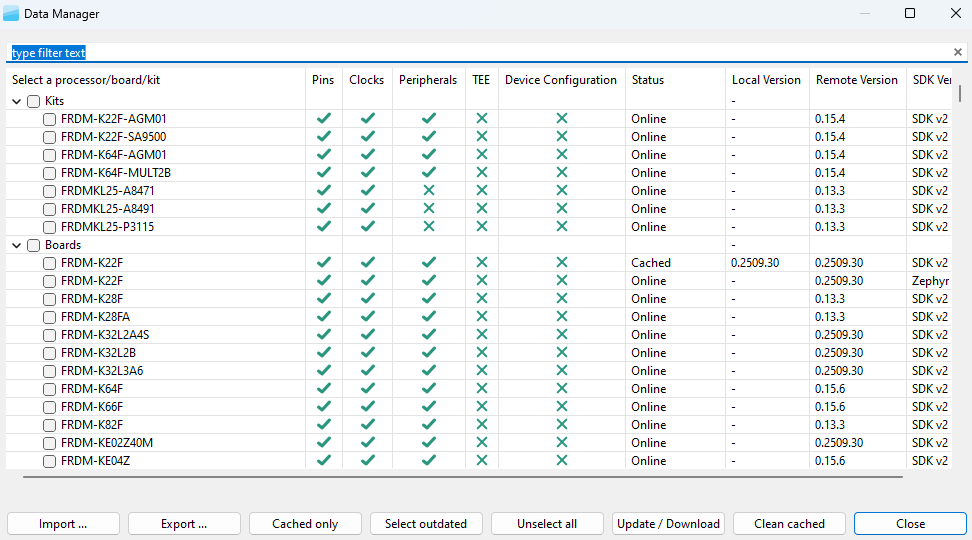Check the Boards group checkbox
Screen dimensions: 972x540
(x=33, y=246)
